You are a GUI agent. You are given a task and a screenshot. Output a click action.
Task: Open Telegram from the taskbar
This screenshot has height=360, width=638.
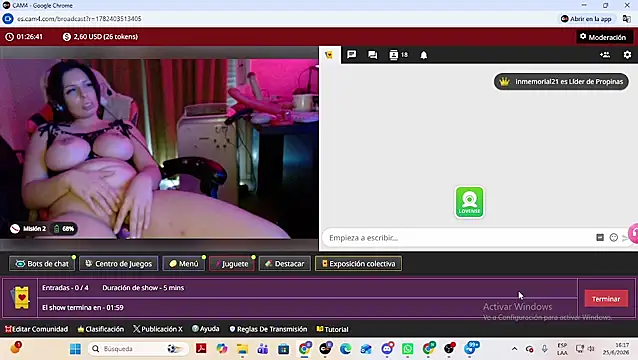click(x=470, y=348)
